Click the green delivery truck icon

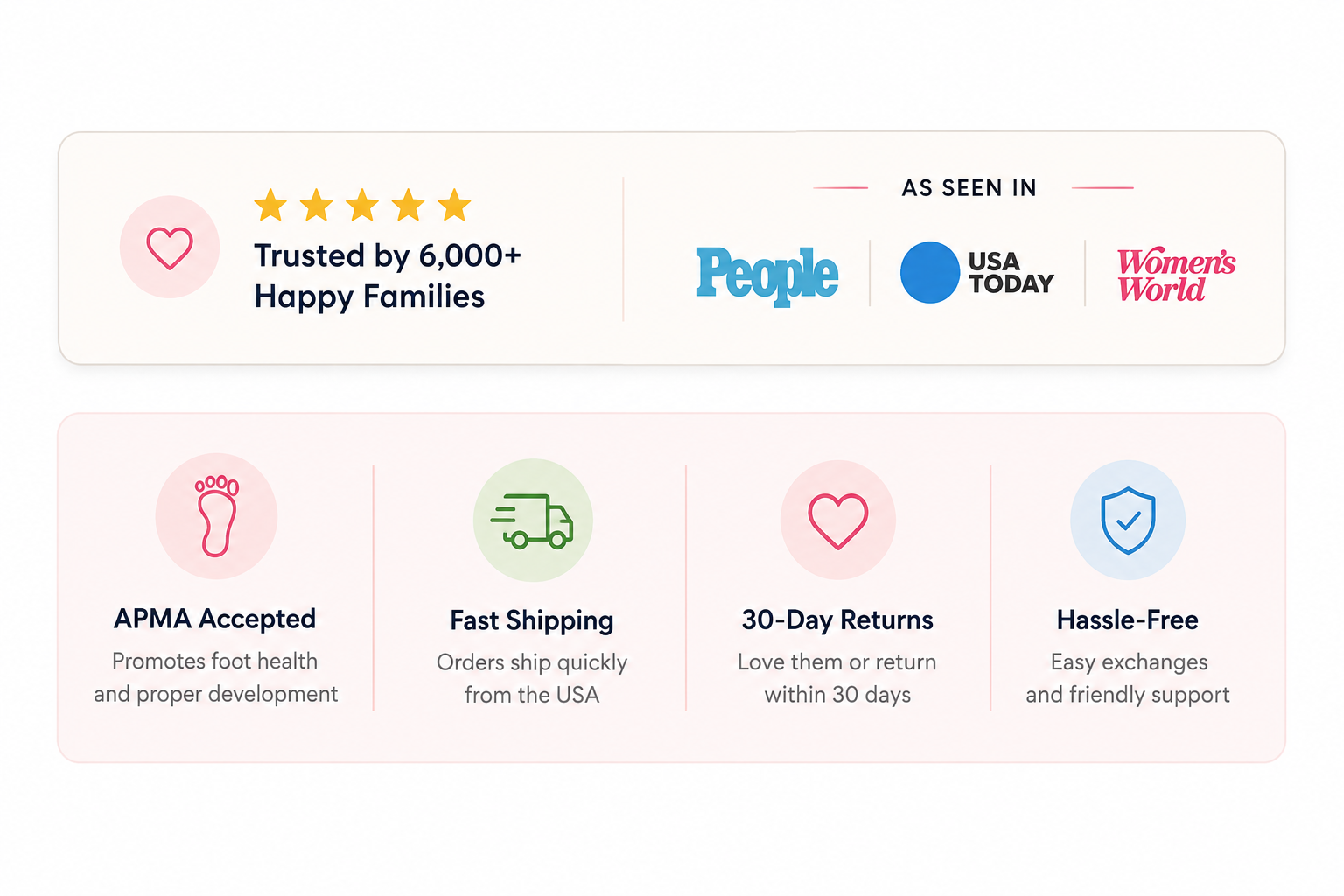coord(533,521)
